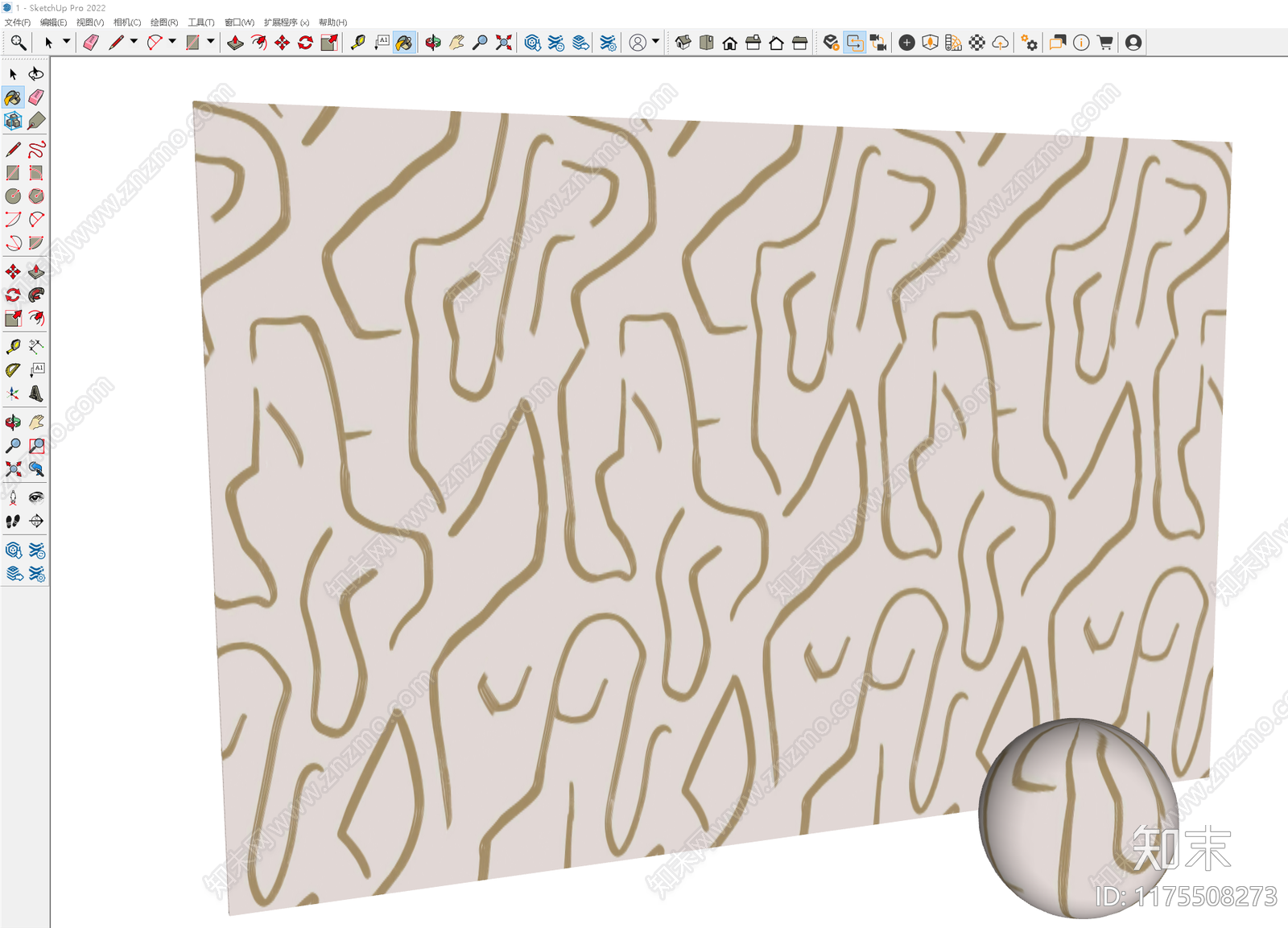Open the Model Info icon
Image resolution: width=1288 pixels, height=928 pixels.
point(1081,43)
